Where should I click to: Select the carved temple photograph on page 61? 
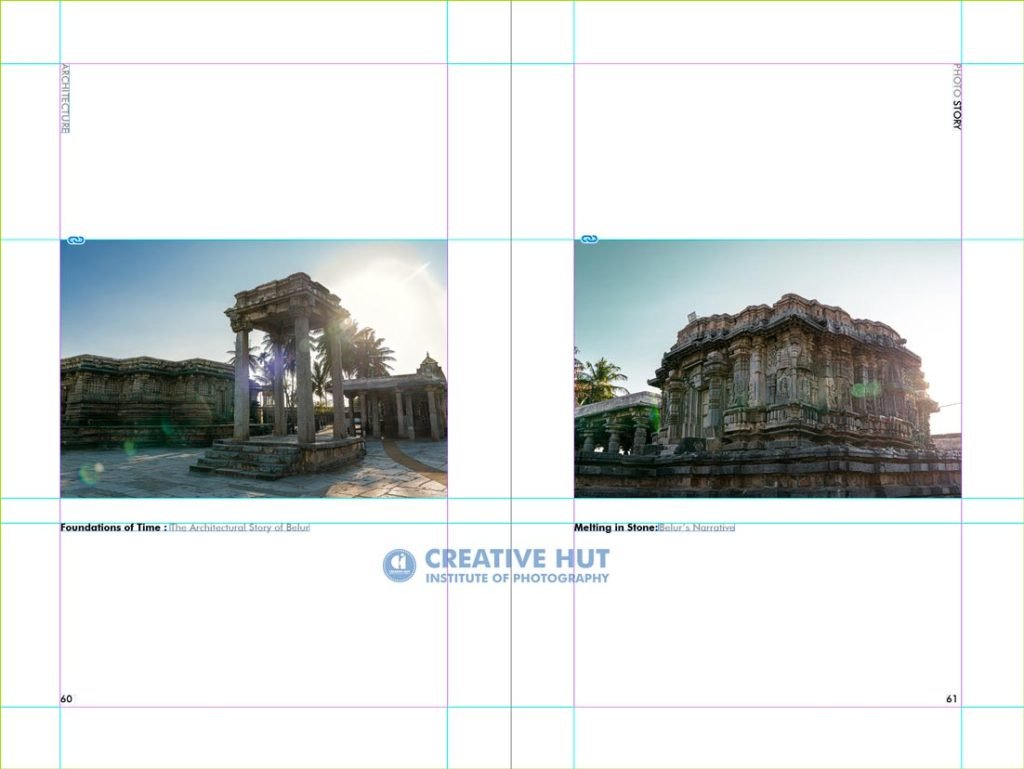point(767,369)
